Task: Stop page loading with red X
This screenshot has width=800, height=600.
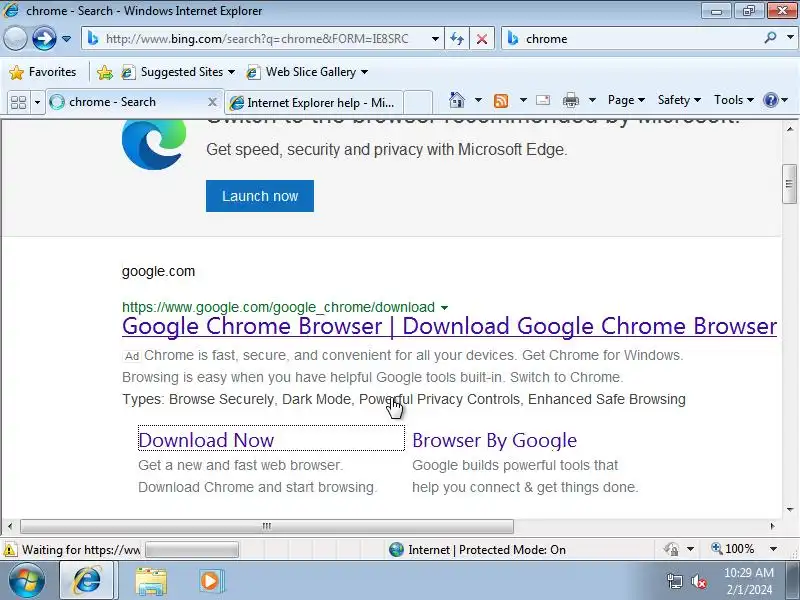Action: pos(481,39)
